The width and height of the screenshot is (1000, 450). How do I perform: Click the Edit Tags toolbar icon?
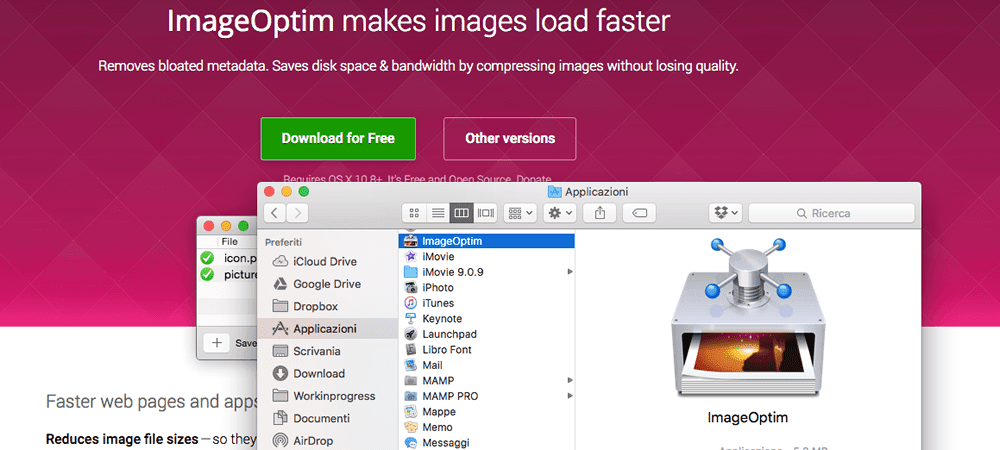[639, 213]
